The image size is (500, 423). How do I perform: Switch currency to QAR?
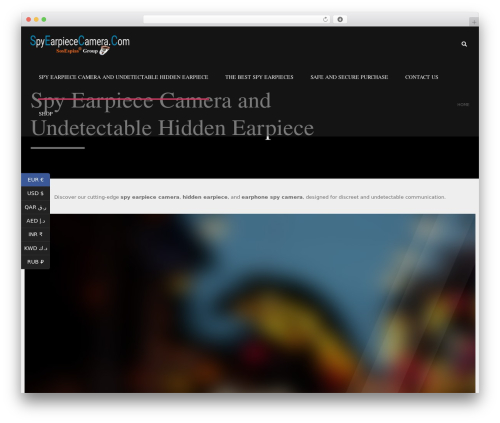[x=35, y=207]
